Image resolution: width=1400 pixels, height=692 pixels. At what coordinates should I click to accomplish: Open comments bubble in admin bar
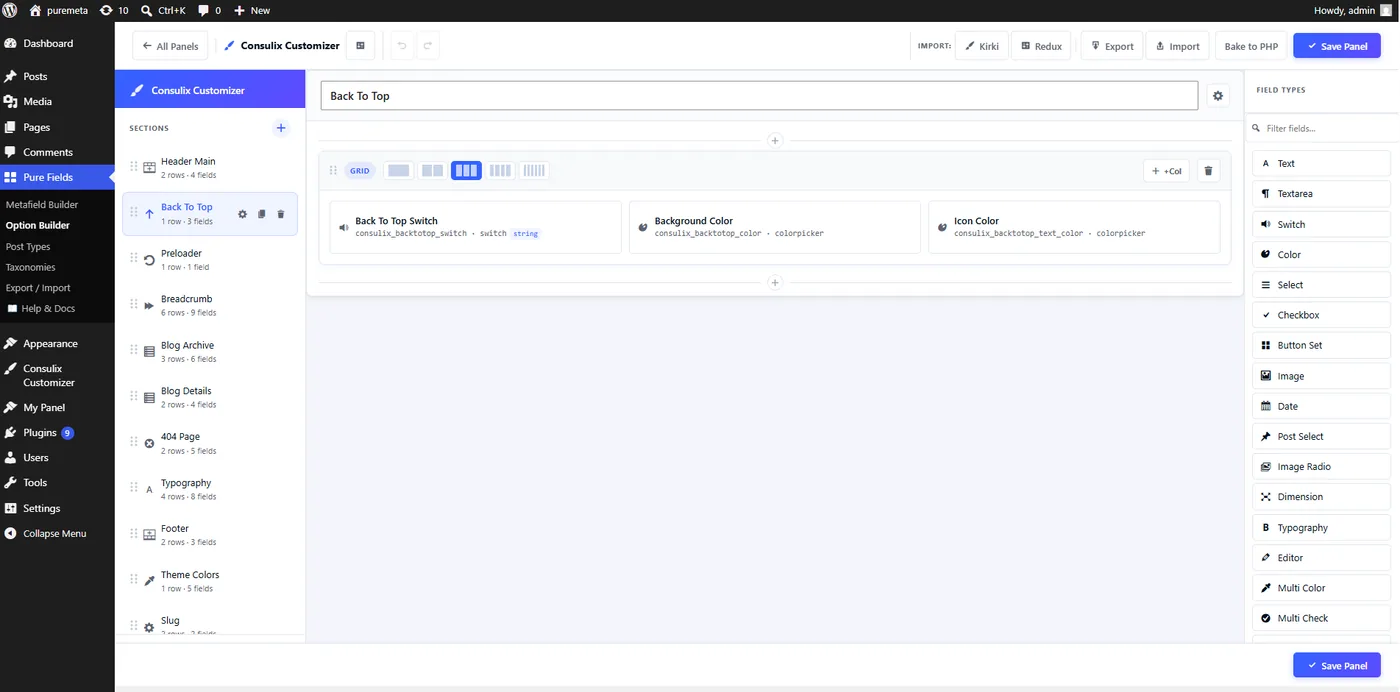pos(209,10)
